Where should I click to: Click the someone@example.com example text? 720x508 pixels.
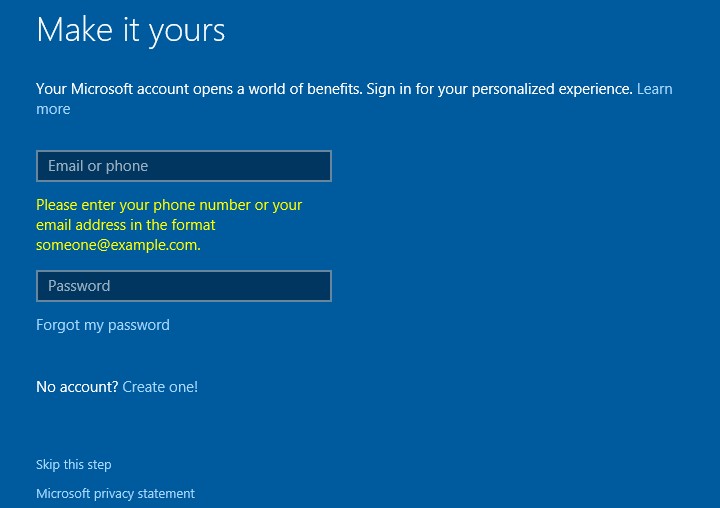117,245
